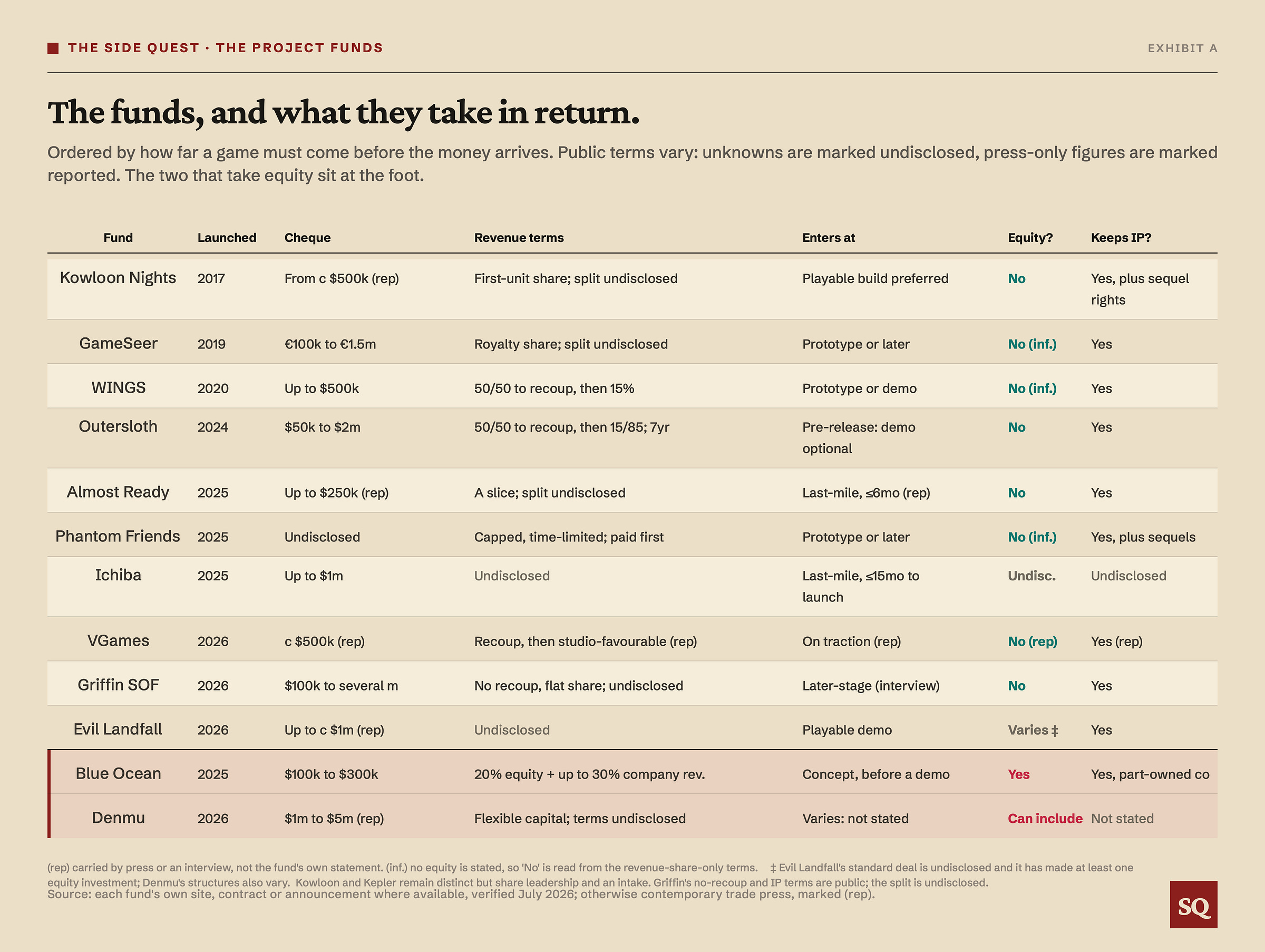Select the Revenue terms column header
Image resolution: width=1265 pixels, height=952 pixels.
pyautogui.click(x=519, y=238)
